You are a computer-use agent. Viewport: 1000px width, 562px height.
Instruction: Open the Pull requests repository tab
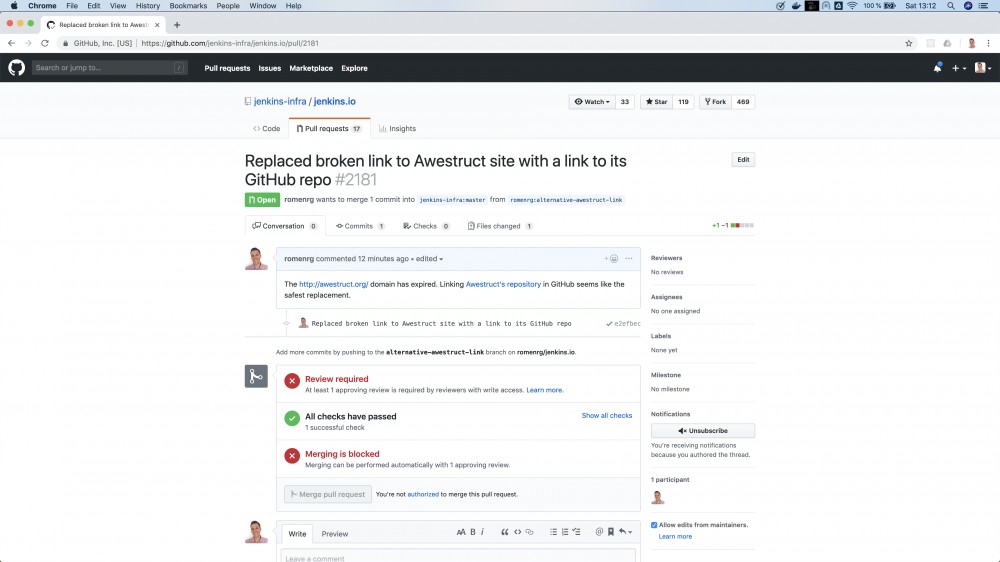[x=329, y=129]
